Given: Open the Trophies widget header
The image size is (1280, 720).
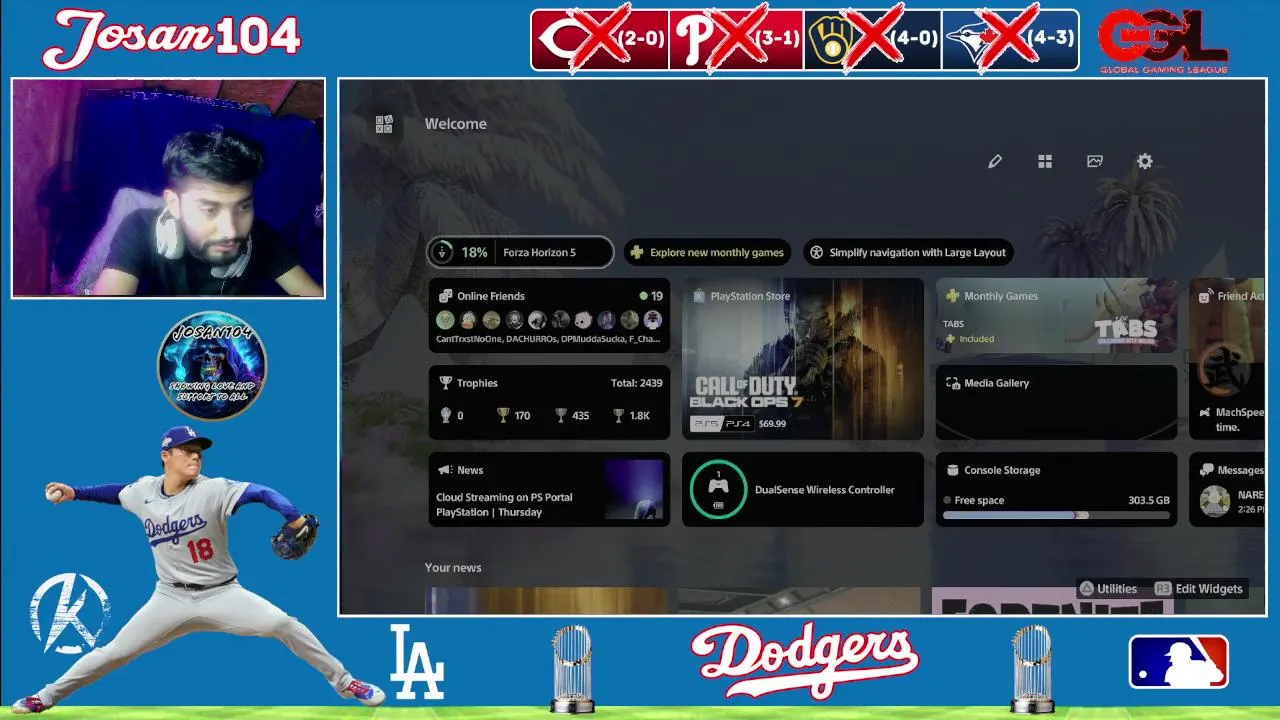Looking at the screenshot, I should pos(469,383).
